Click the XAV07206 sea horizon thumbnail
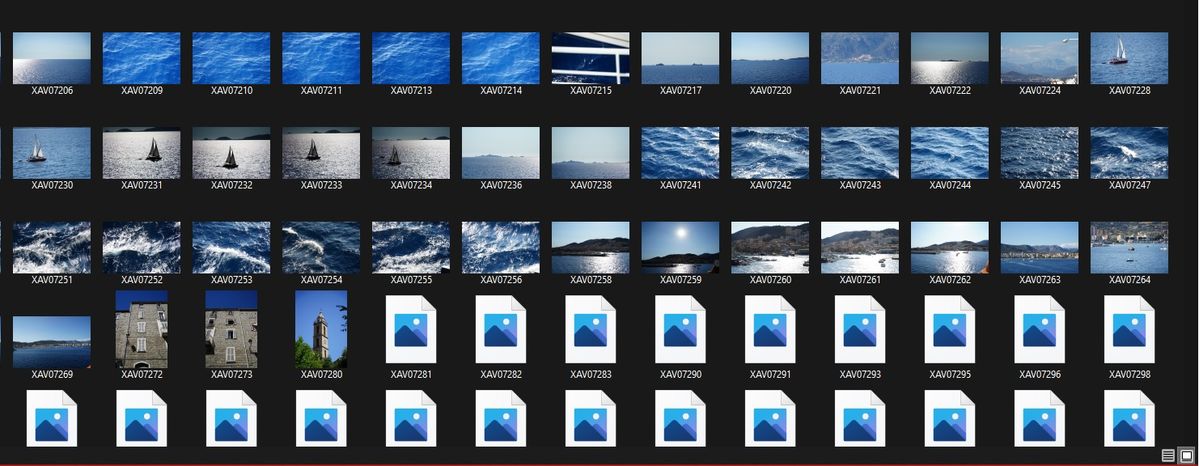1199x466 pixels. [x=52, y=58]
